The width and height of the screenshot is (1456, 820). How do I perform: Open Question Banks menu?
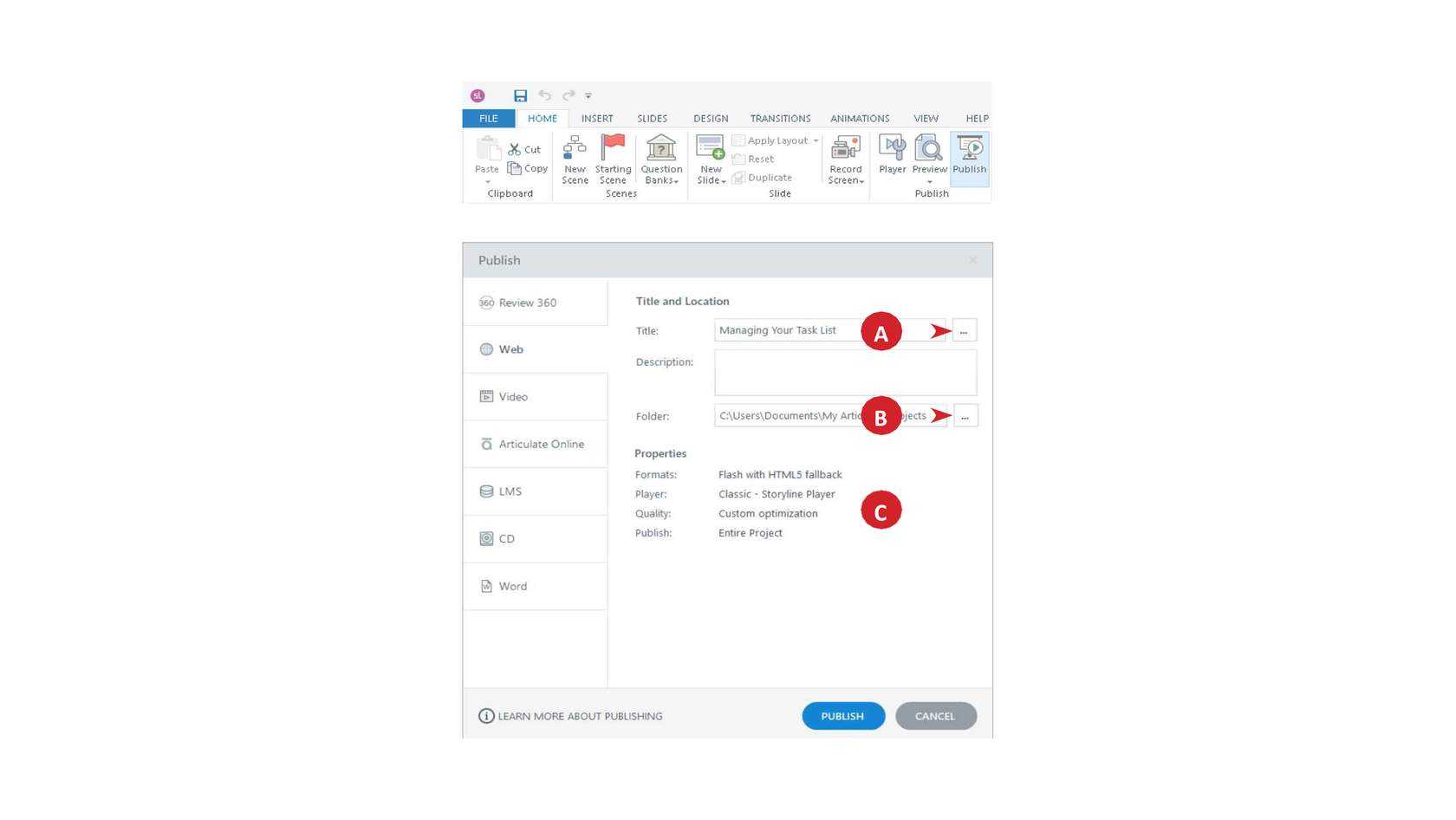click(661, 159)
